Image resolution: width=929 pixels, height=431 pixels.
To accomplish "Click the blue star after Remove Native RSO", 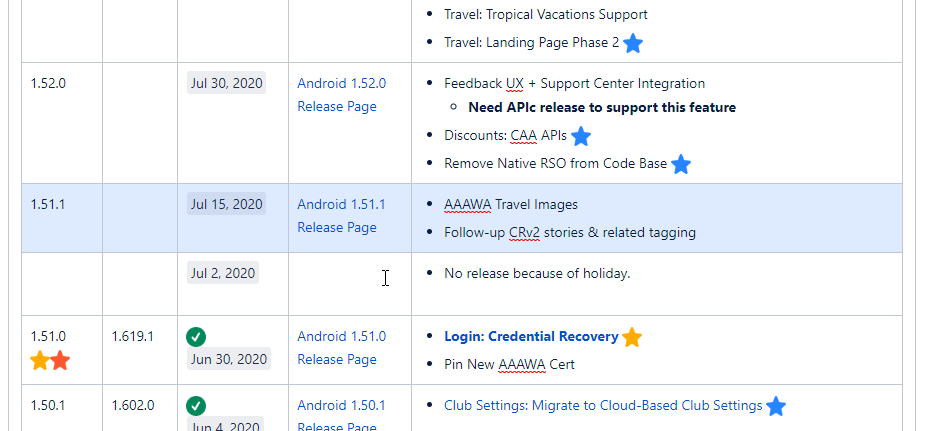I will click(x=681, y=164).
